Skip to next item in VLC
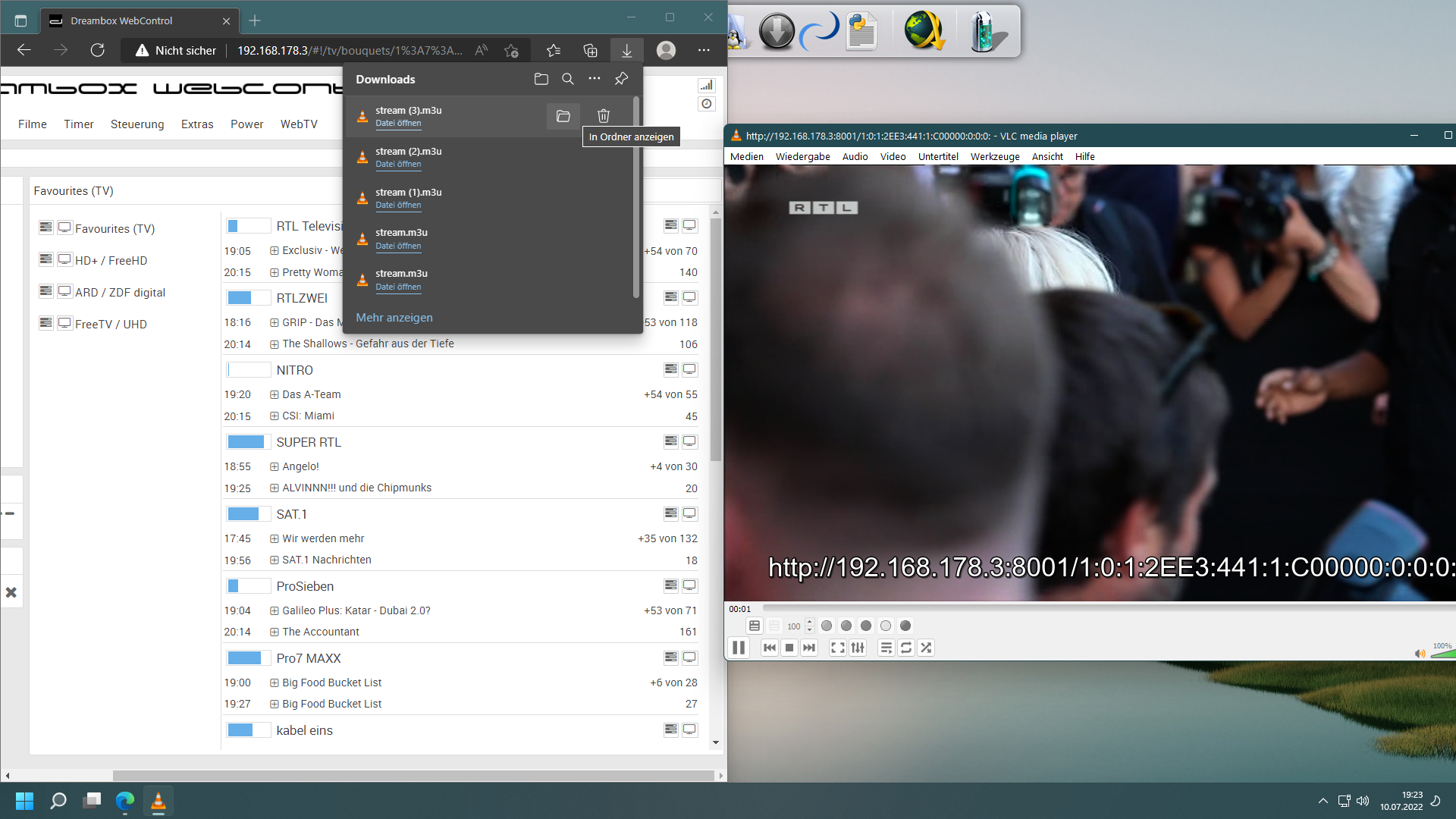Screen dimensions: 1456x819 [x=809, y=648]
